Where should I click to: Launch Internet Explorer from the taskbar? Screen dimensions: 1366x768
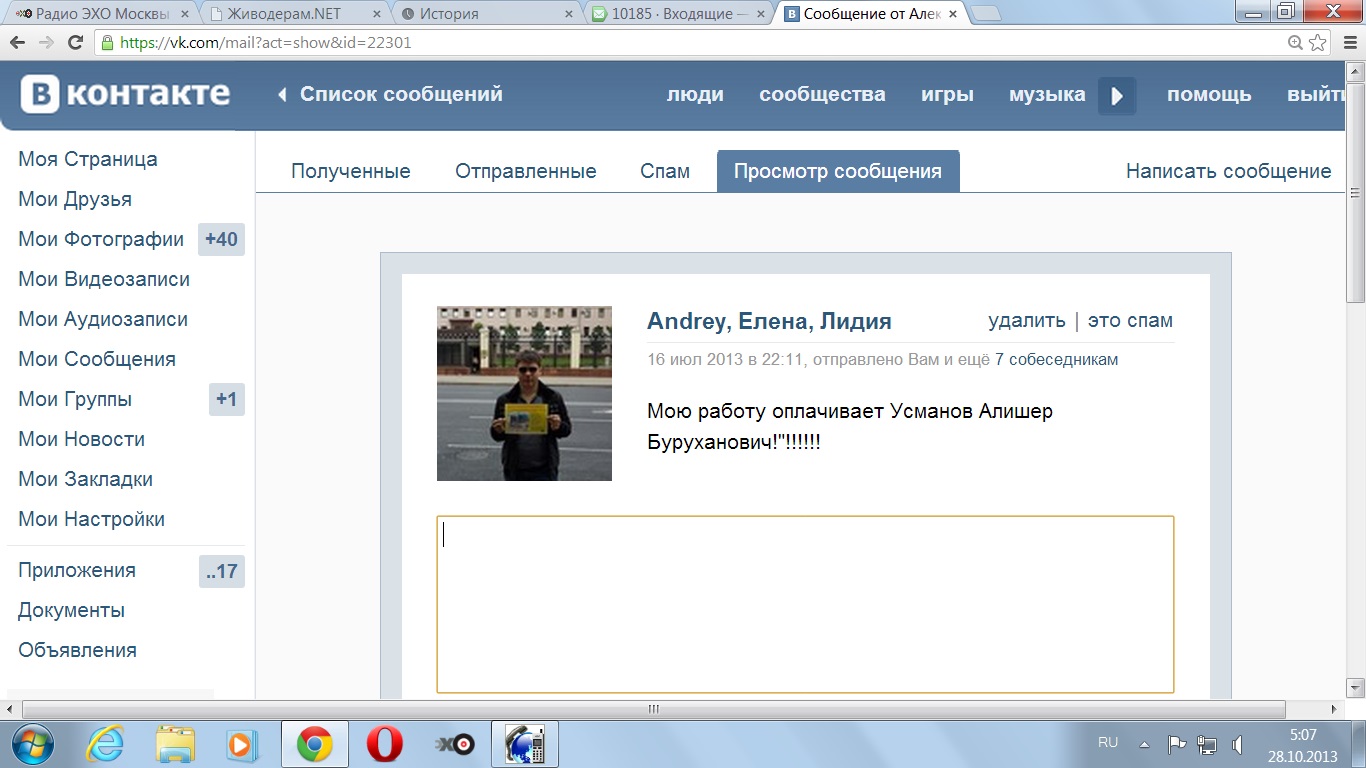105,744
